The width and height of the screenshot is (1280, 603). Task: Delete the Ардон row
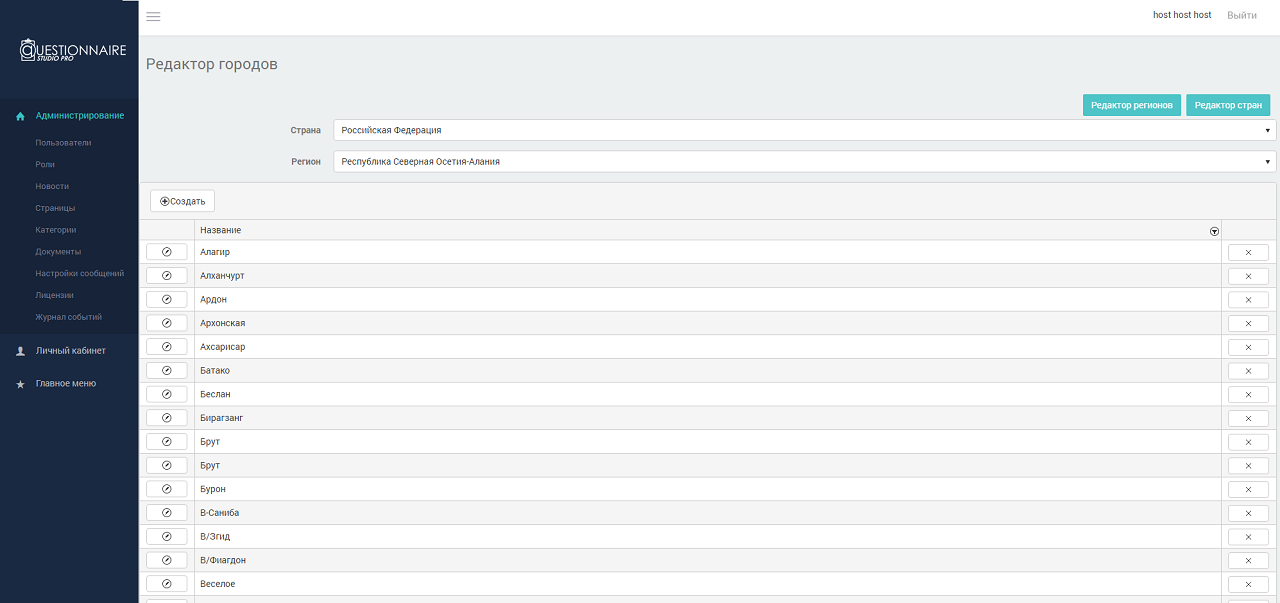1248,300
